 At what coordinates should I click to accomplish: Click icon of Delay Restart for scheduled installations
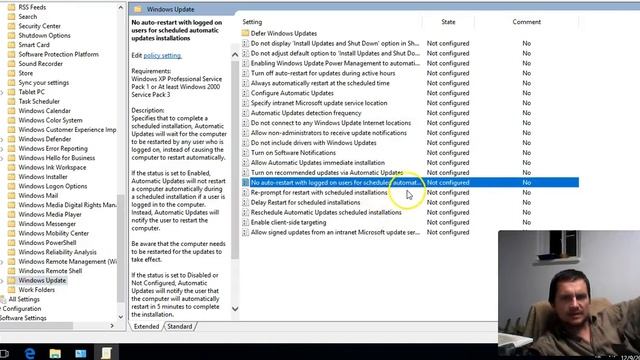tap(245, 202)
